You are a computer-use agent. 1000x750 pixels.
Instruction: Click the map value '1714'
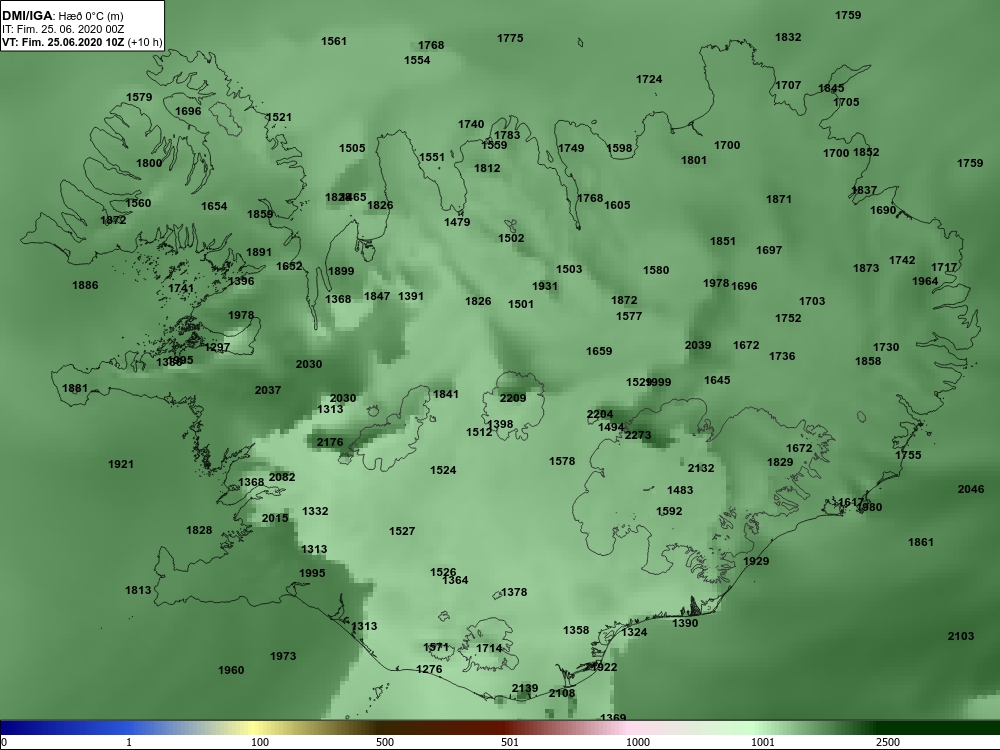[x=489, y=648]
